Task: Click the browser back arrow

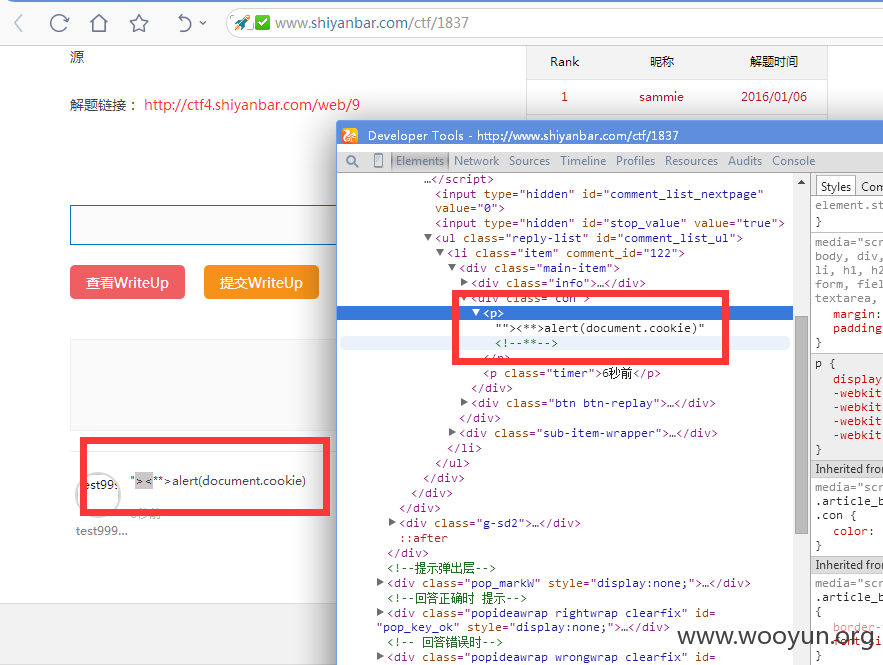Action: point(19,23)
